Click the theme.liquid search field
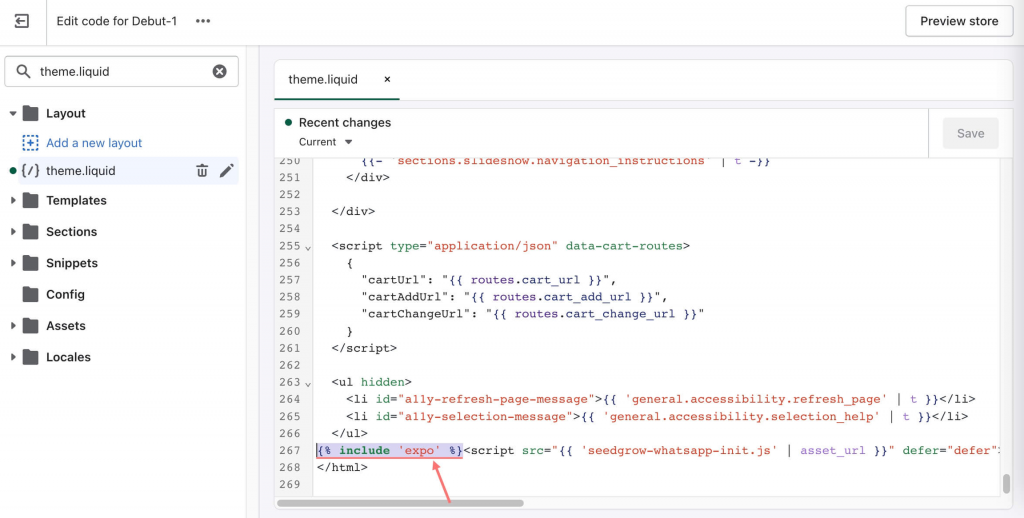 (121, 71)
